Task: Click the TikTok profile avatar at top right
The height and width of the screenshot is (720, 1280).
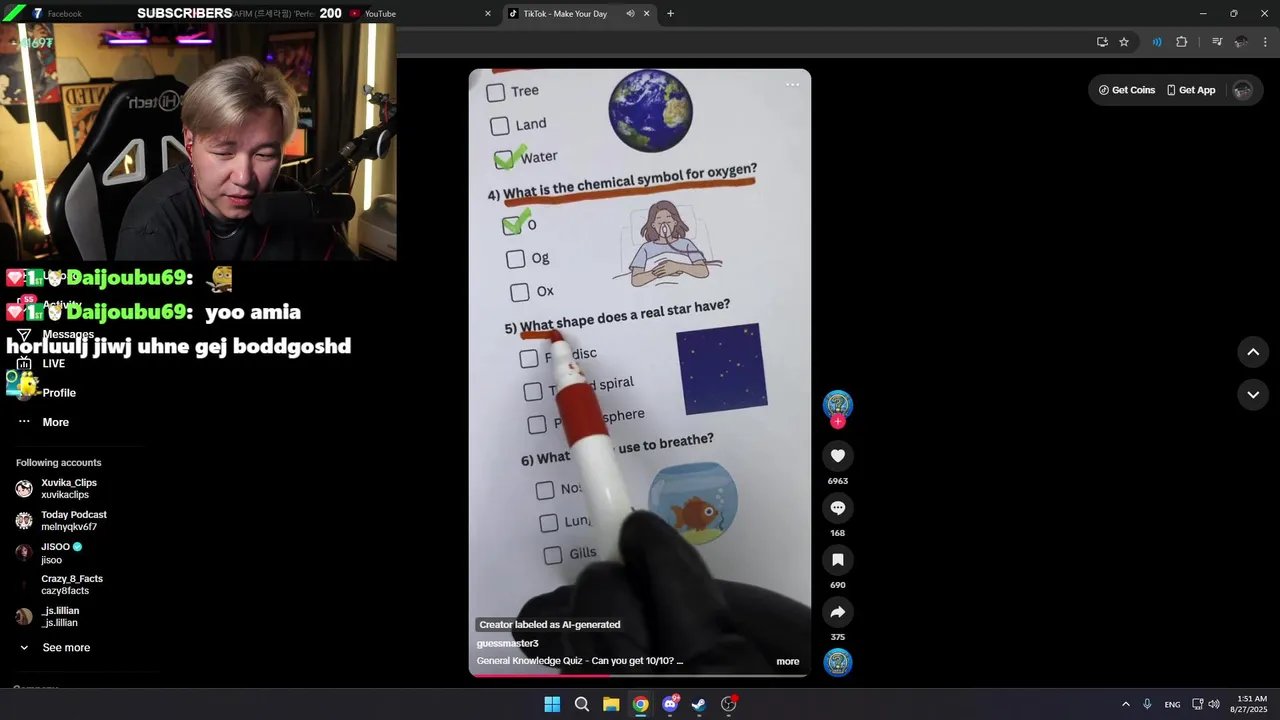Action: click(x=1243, y=90)
